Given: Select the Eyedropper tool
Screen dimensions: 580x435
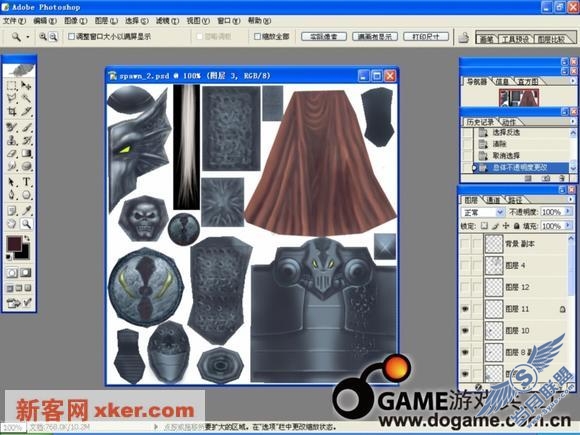Looking at the screenshot, I should [26, 211].
